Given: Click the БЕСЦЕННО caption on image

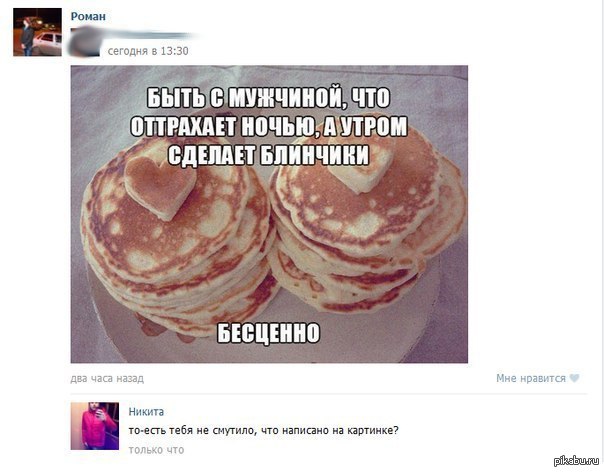Looking at the screenshot, I should pyautogui.click(x=268, y=333).
